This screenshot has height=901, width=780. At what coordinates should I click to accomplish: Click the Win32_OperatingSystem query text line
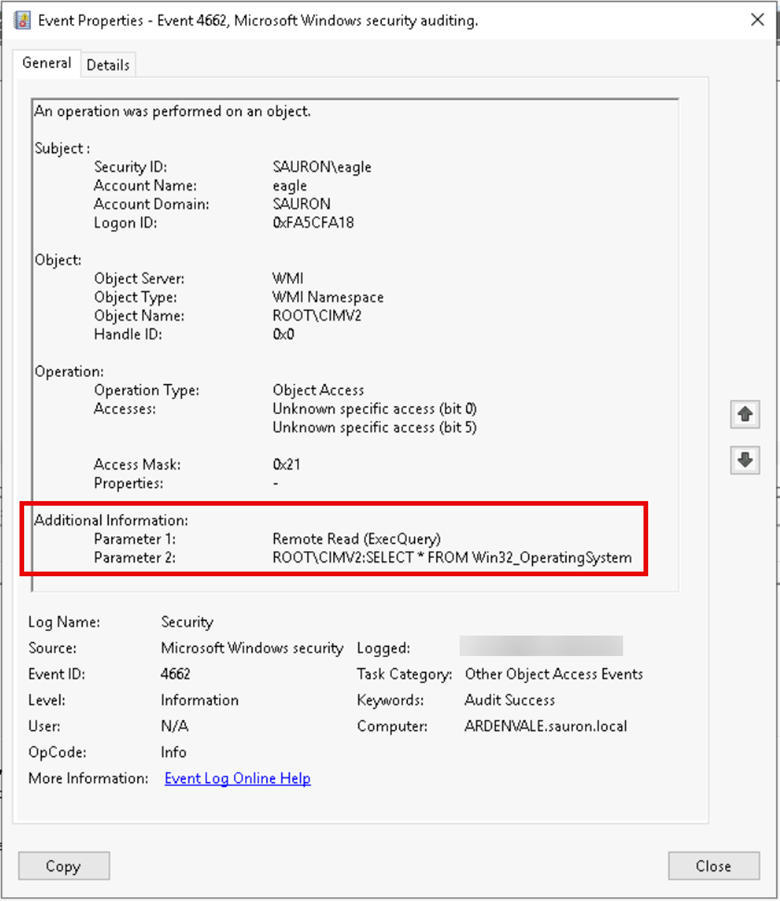pyautogui.click(x=451, y=557)
